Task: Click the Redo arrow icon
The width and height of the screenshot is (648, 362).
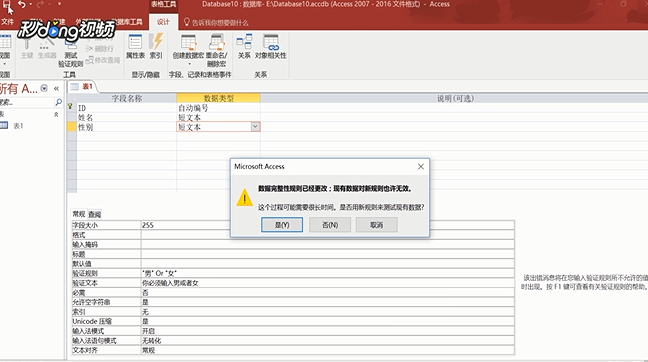Action: [x=40, y=4]
